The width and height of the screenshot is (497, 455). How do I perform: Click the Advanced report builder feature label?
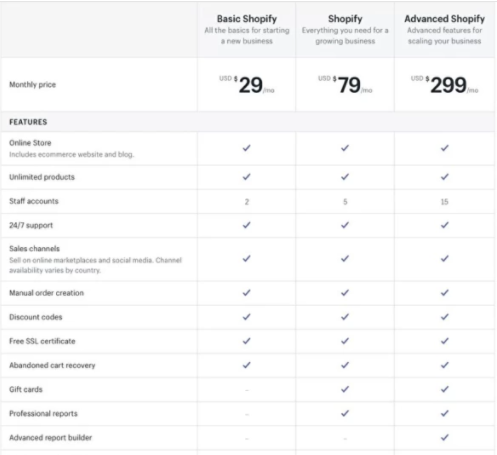[x=51, y=437]
